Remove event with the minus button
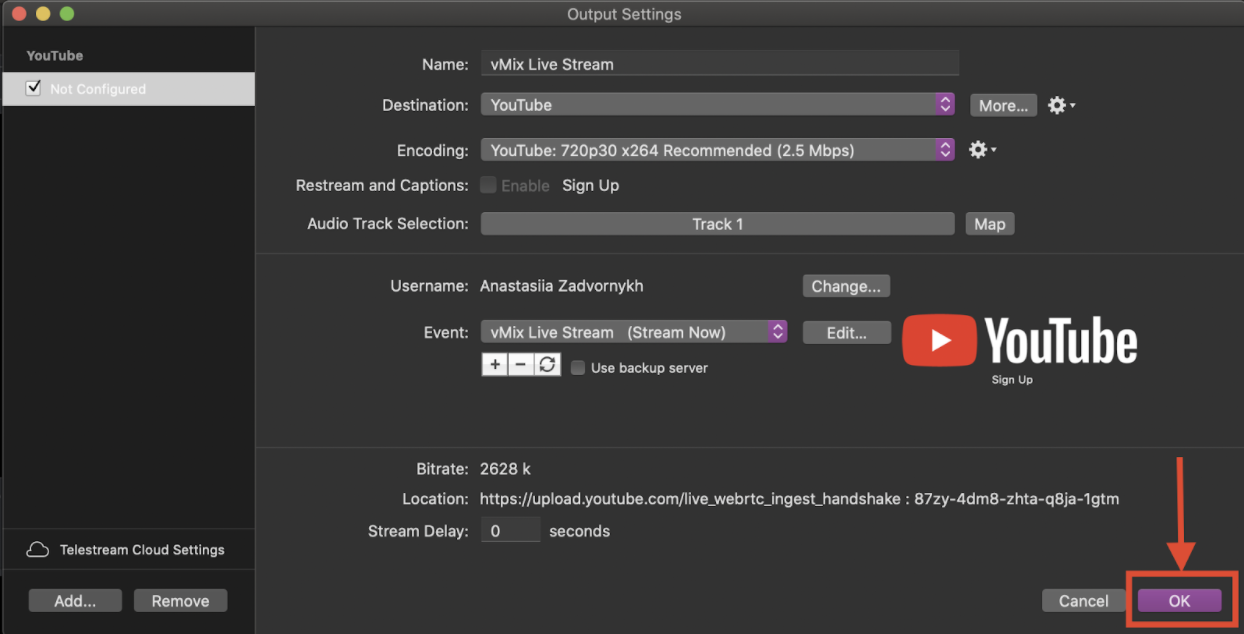This screenshot has width=1244, height=634. 521,365
